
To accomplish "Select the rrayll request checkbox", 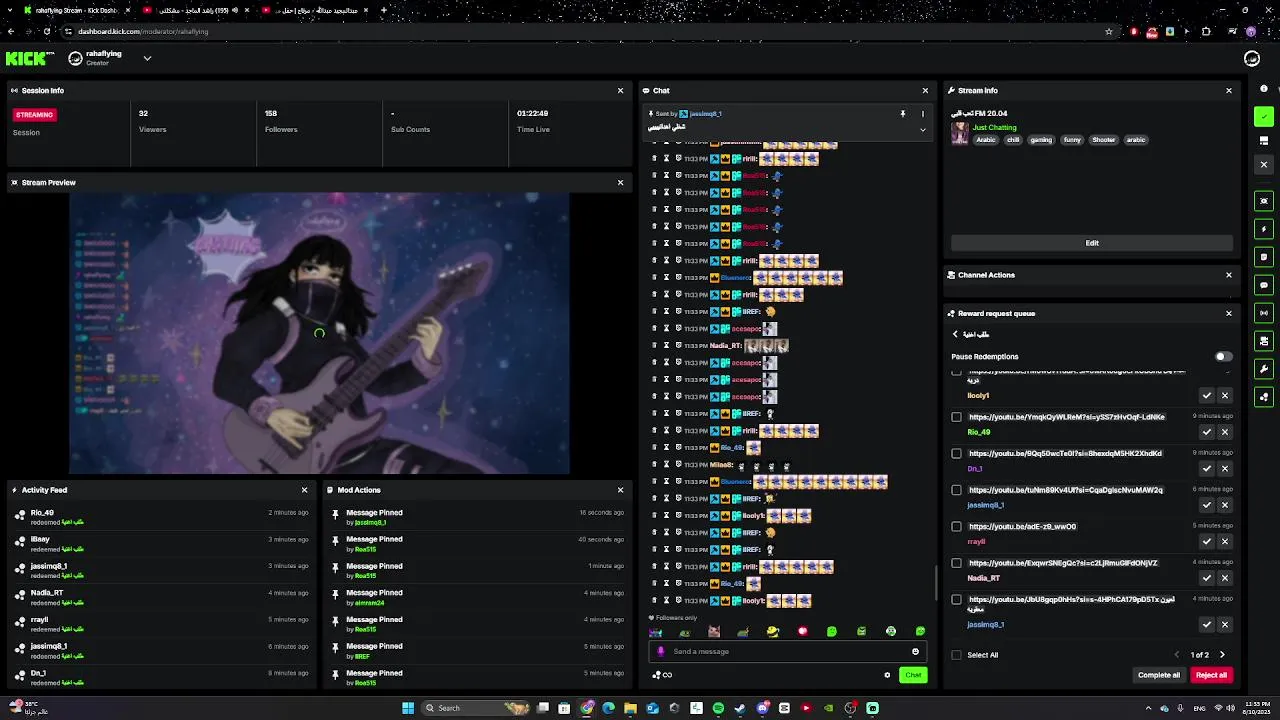I will click(957, 526).
